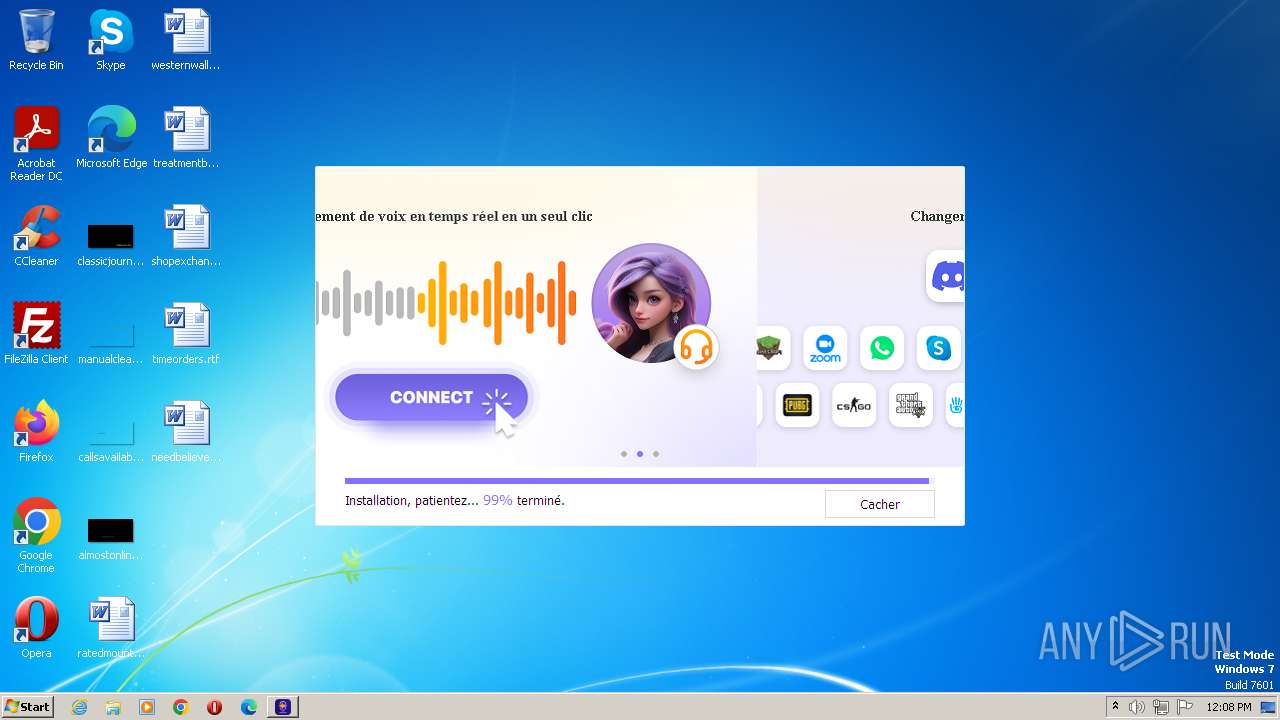Open the FileZilla Client shortcut

(x=36, y=334)
